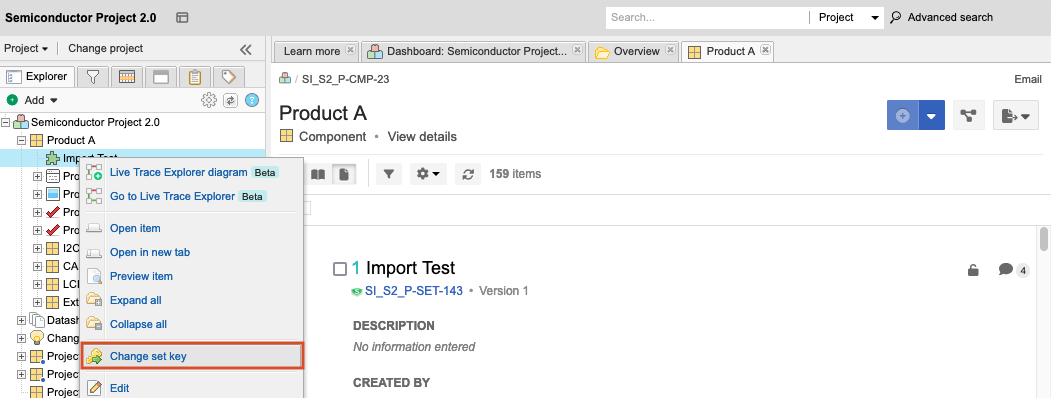Screen dimensions: 1051x398
Task: Select Open item from context menu
Action: [193, 228]
